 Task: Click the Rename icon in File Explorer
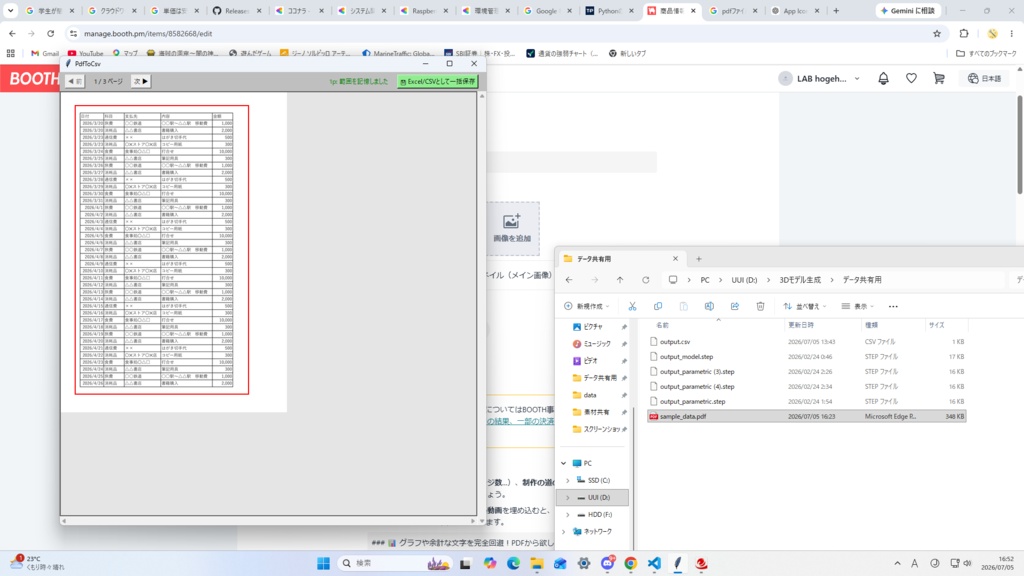point(709,306)
